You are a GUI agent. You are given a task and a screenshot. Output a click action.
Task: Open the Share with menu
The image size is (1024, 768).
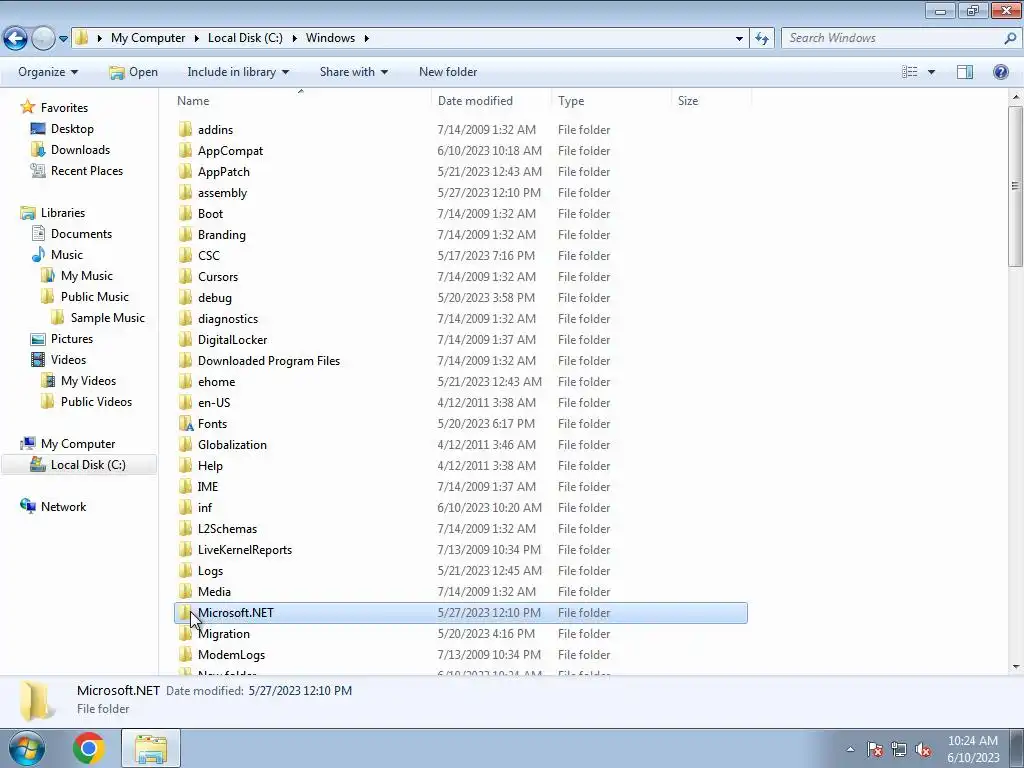[353, 72]
